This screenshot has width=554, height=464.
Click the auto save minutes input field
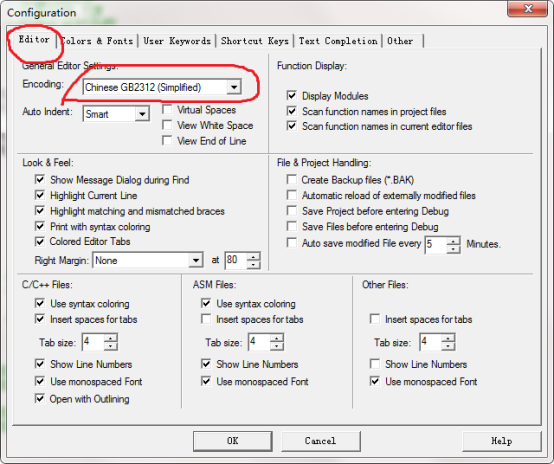pyautogui.click(x=436, y=245)
